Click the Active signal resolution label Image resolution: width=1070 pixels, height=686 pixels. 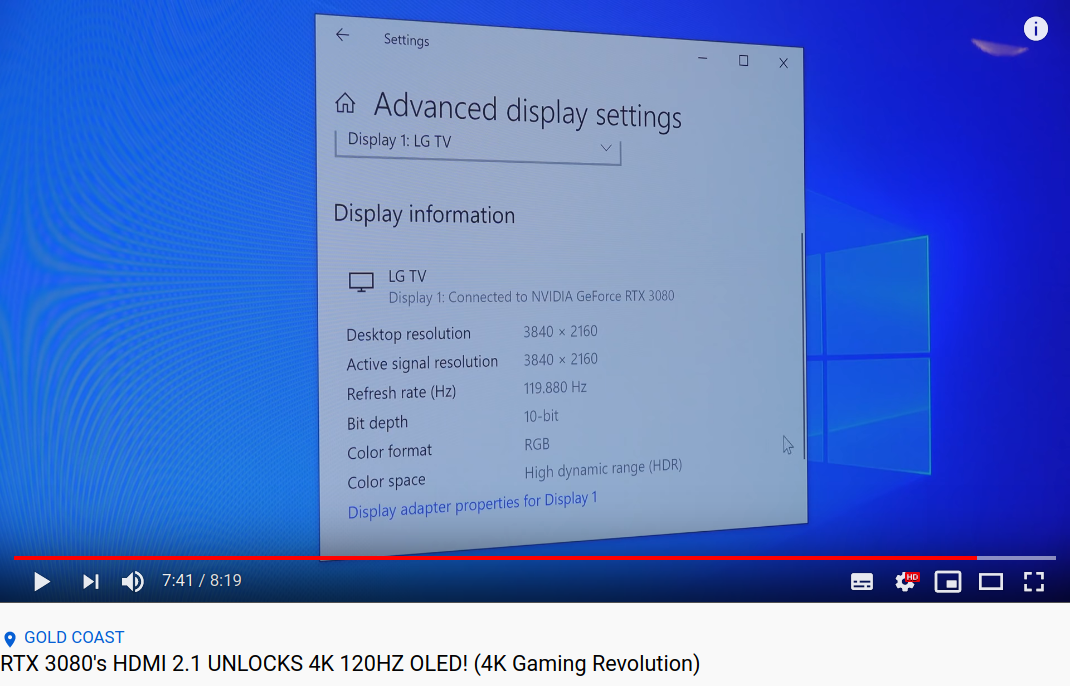pos(422,363)
